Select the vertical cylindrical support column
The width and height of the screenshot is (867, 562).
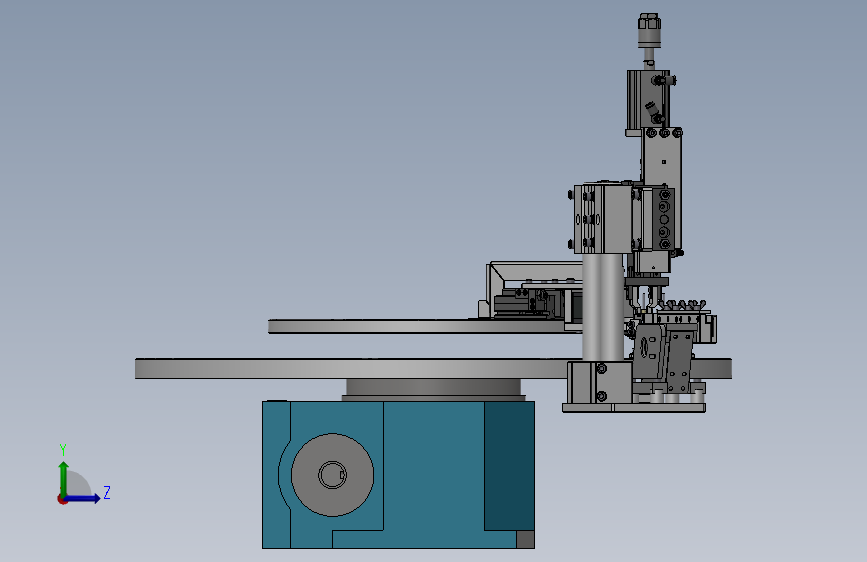point(603,308)
